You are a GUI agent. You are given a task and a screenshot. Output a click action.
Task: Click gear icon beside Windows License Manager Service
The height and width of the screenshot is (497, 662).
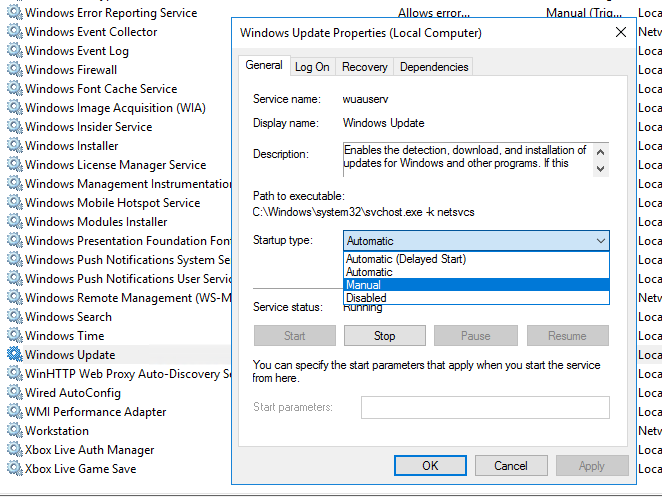(15, 165)
